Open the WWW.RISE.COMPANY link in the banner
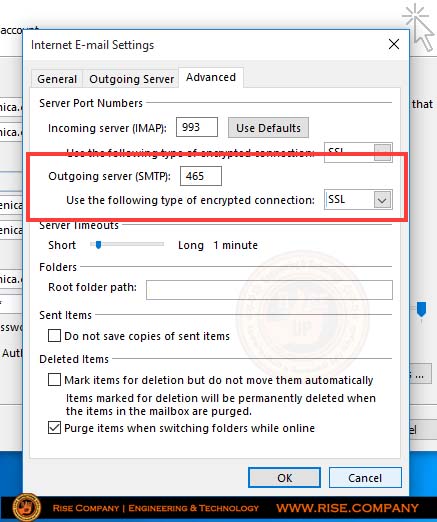 tap(347, 508)
